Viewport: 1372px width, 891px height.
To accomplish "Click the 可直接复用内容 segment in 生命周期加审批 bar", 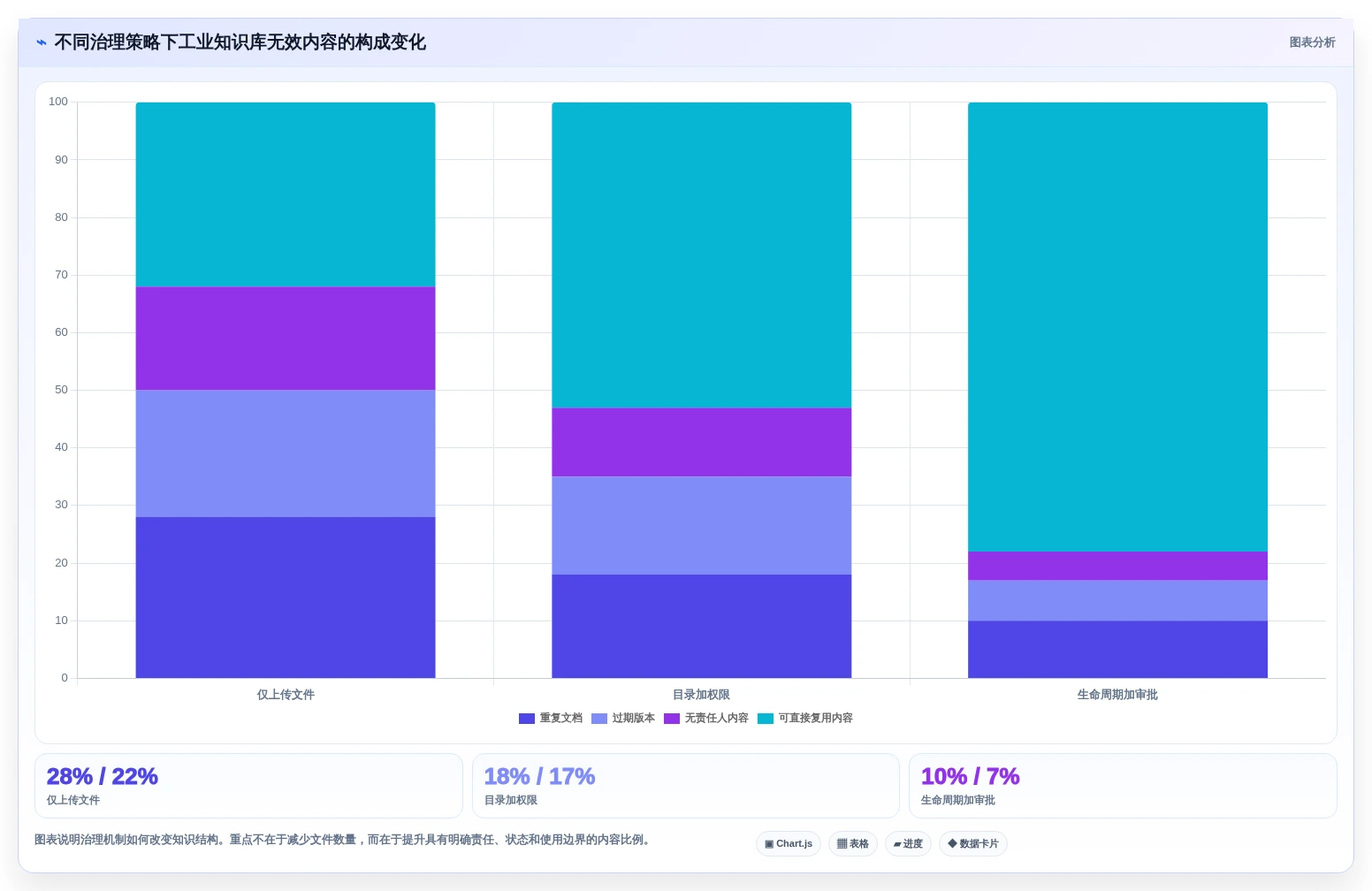I will (x=1117, y=327).
